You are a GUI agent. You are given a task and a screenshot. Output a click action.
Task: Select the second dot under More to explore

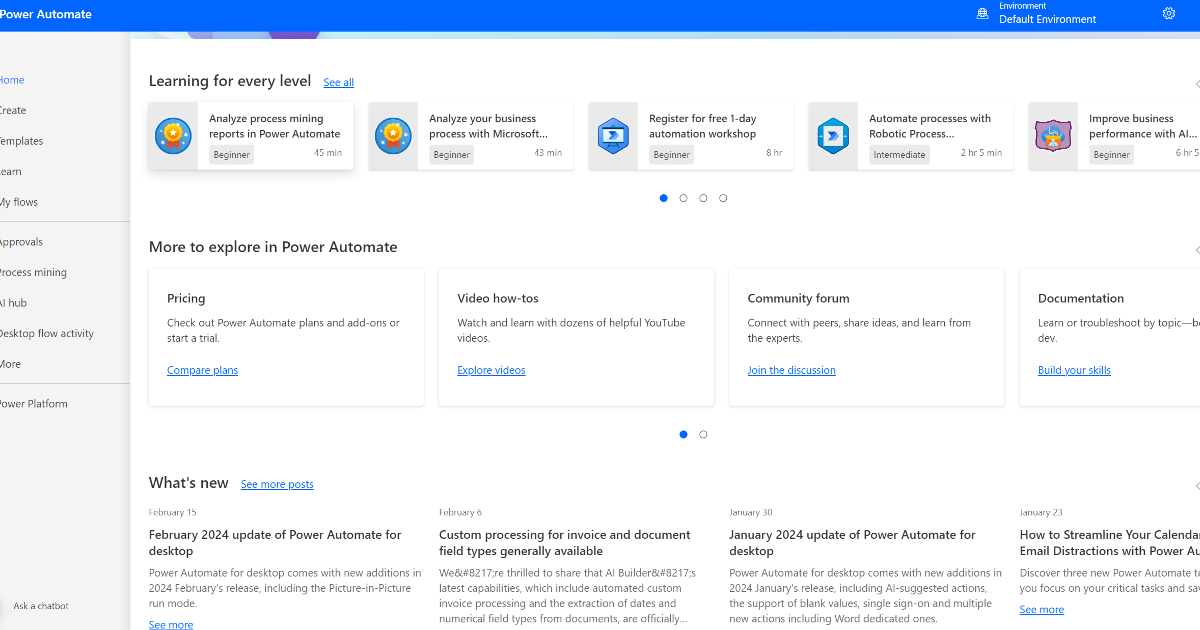point(703,434)
